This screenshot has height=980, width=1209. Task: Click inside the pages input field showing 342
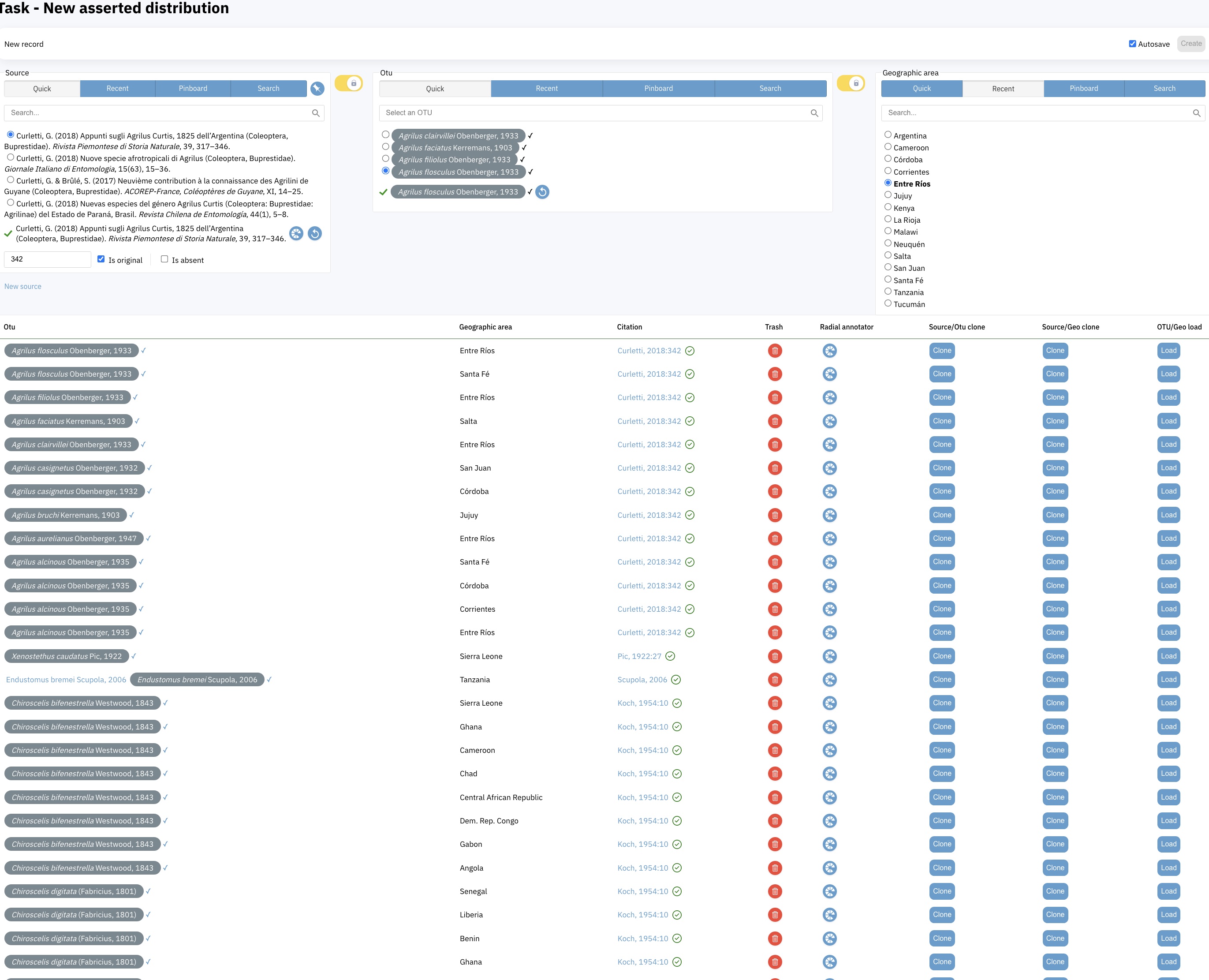tap(48, 259)
